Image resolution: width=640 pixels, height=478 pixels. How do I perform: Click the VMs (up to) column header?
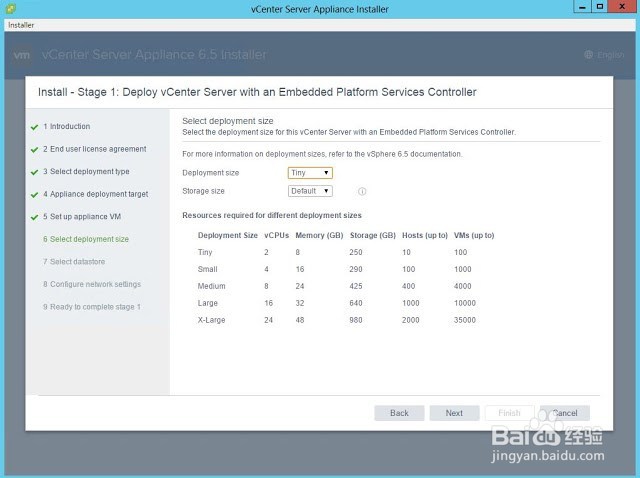474,235
